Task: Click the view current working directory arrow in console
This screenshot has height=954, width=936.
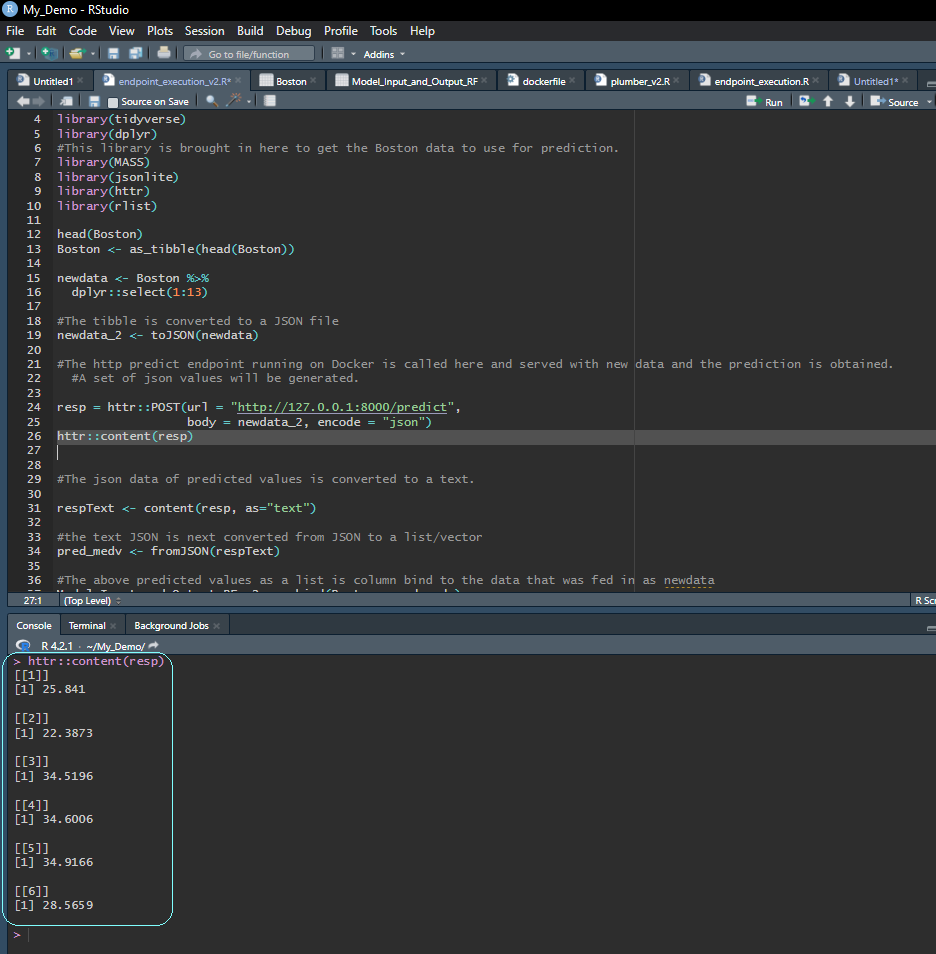Action: pos(154,646)
